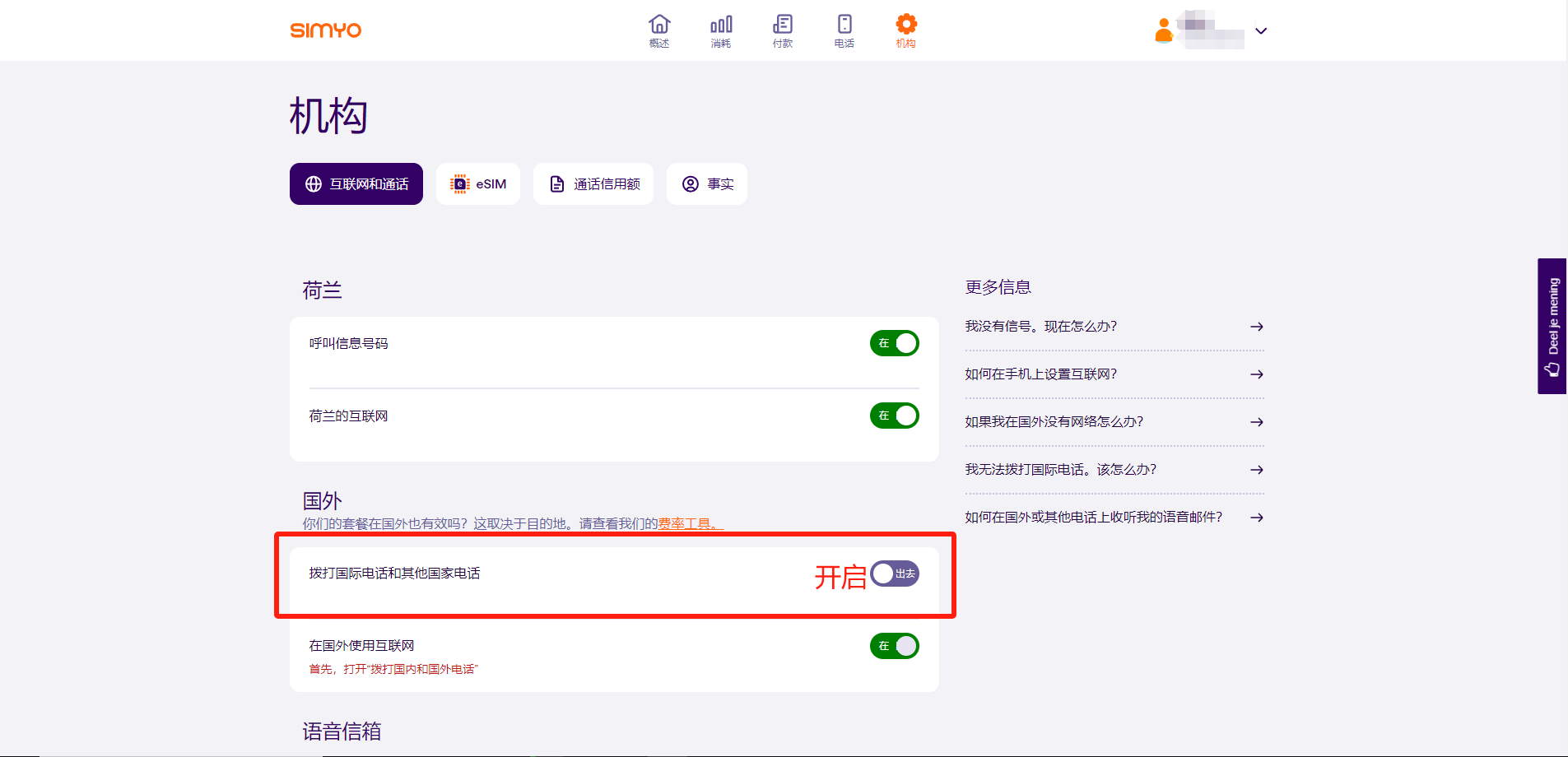Open the 付款 payments icon
The height and width of the screenshot is (757, 1568).
[783, 30]
